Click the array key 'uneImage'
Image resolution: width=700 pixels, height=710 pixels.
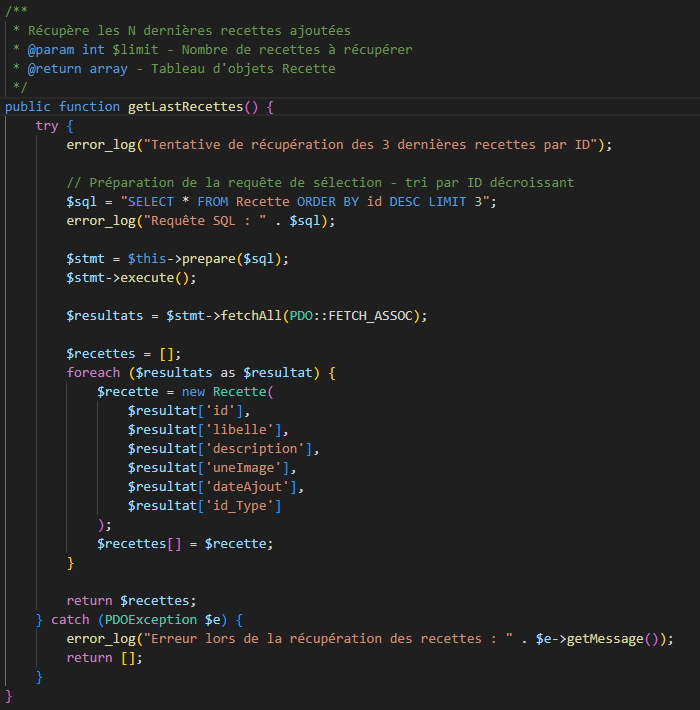click(244, 468)
